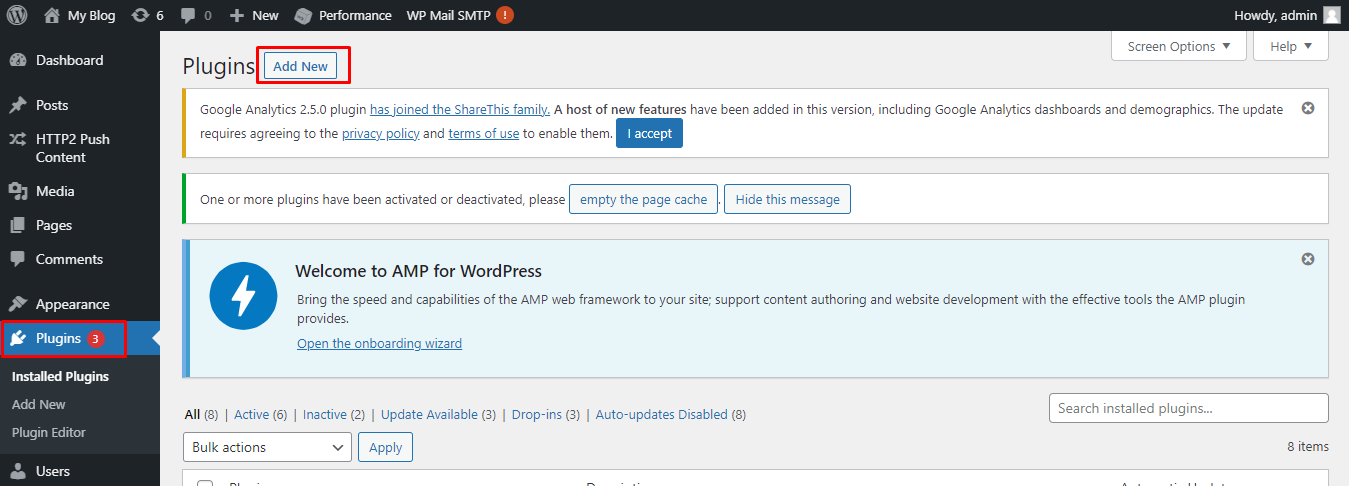Image resolution: width=1349 pixels, height=486 pixels.
Task: Click 'Welcome to AMP for WordPress' heading
Action: click(418, 271)
